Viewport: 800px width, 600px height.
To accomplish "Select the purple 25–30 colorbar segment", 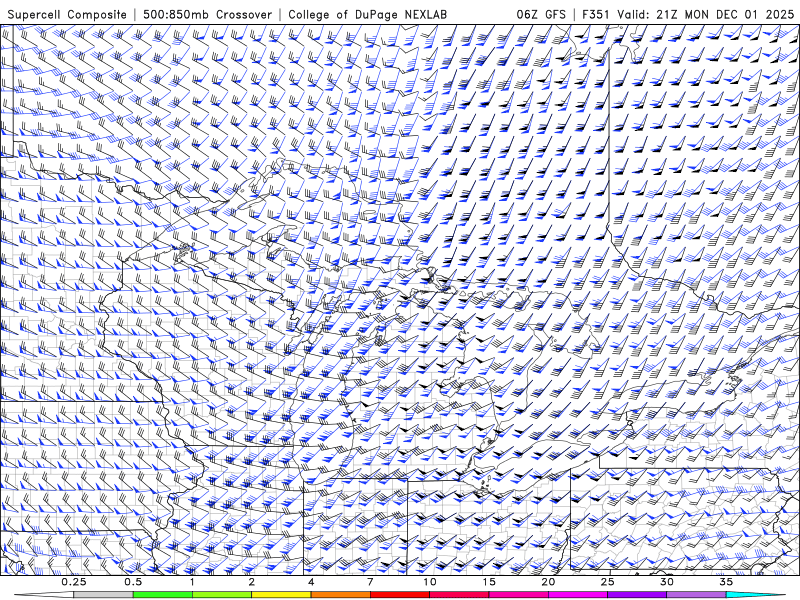I will (x=637, y=595).
